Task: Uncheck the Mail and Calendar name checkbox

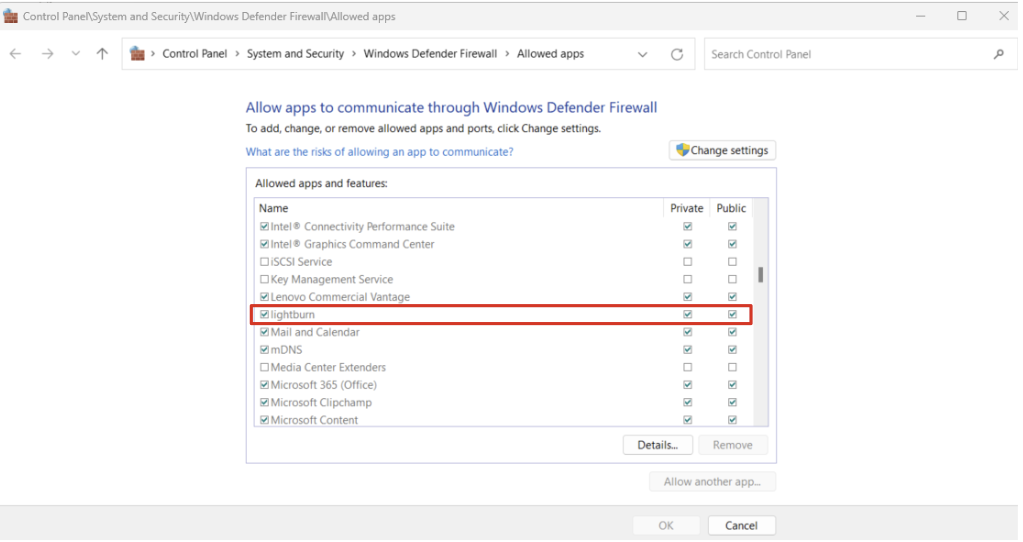Action: coord(264,332)
